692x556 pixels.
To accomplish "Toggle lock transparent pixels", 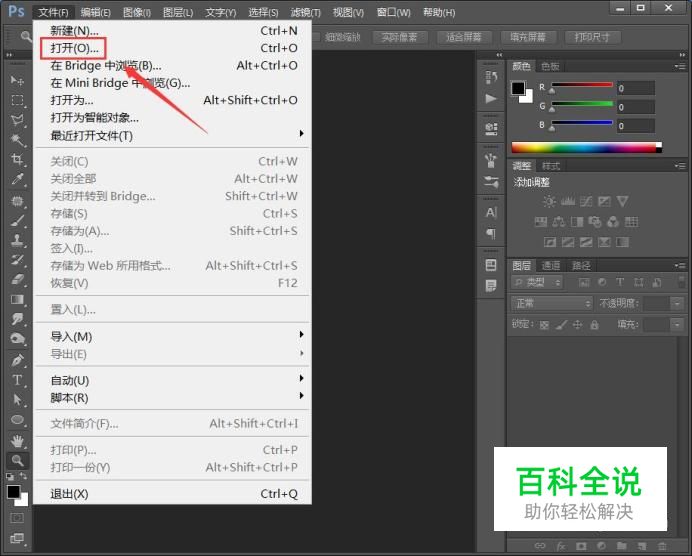I will coord(544,325).
